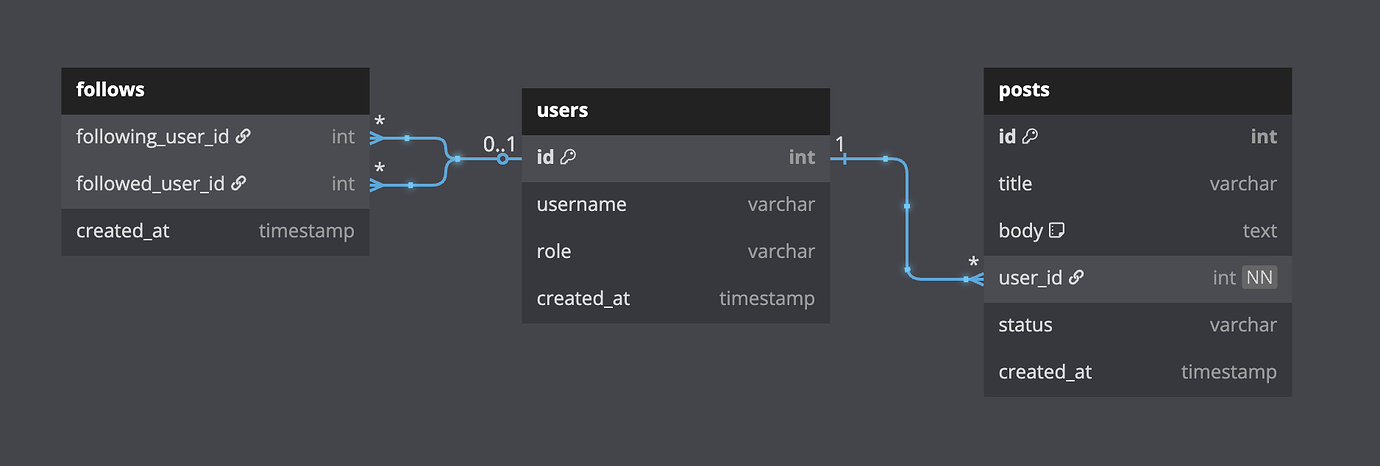Image resolution: width=1380 pixels, height=466 pixels.
Task: Click the key icon beside users id
Action: pos(568,157)
